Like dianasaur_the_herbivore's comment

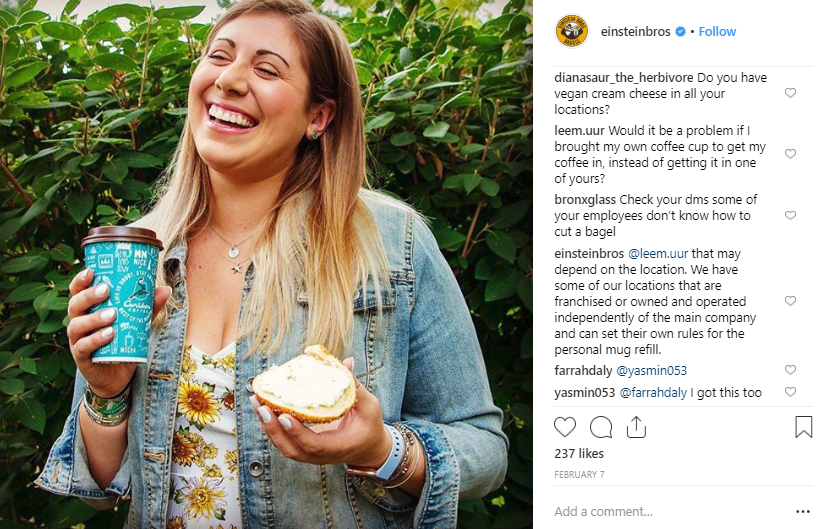[x=790, y=93]
